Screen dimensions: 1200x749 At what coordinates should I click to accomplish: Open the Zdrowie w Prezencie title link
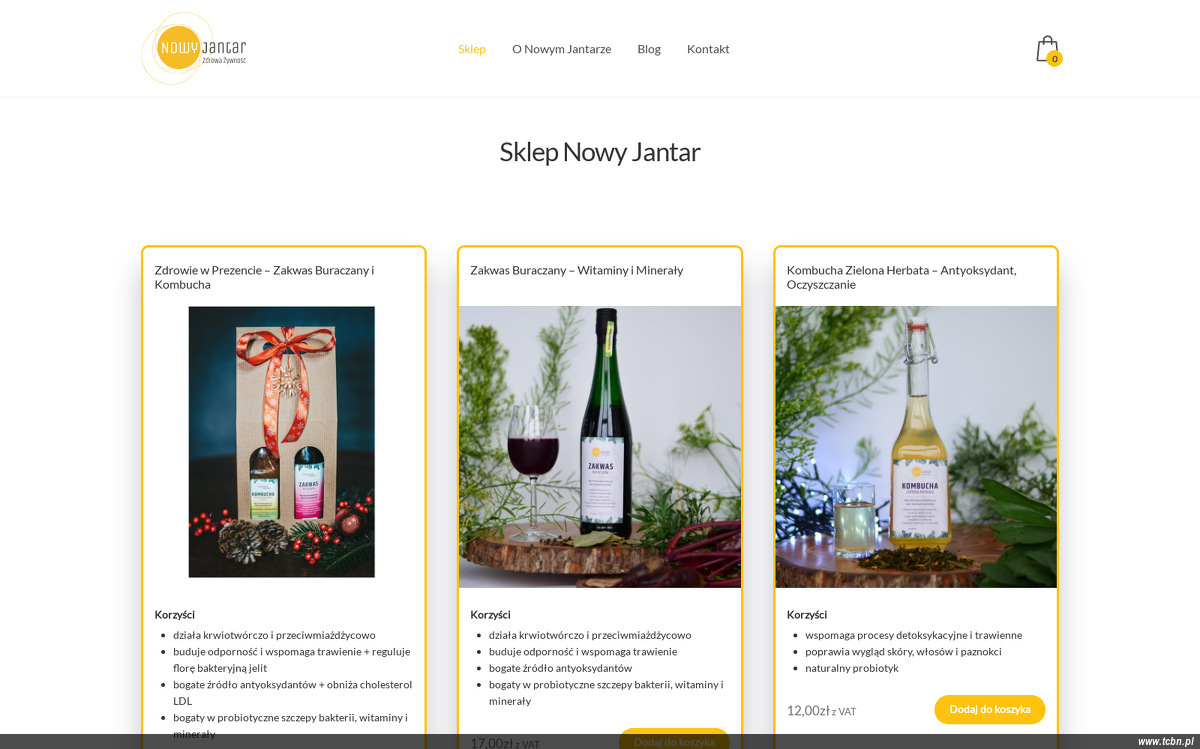click(264, 277)
